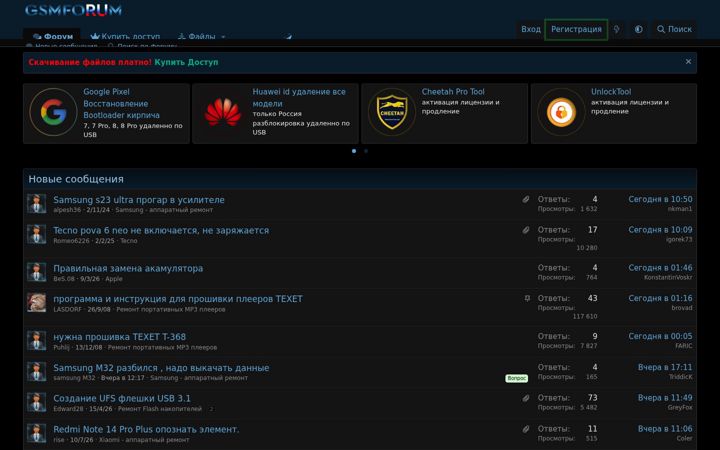720x450 pixels.
Task: Click the Регистрация button
Action: (x=576, y=29)
